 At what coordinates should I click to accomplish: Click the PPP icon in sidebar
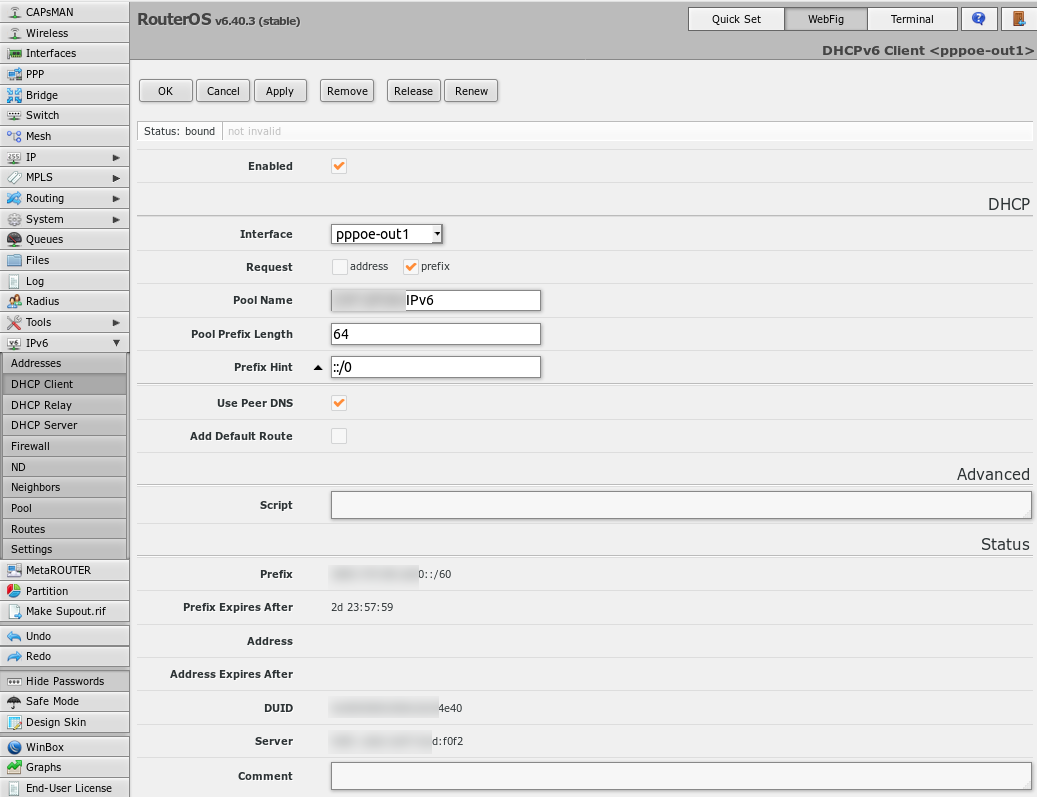[x=14, y=74]
